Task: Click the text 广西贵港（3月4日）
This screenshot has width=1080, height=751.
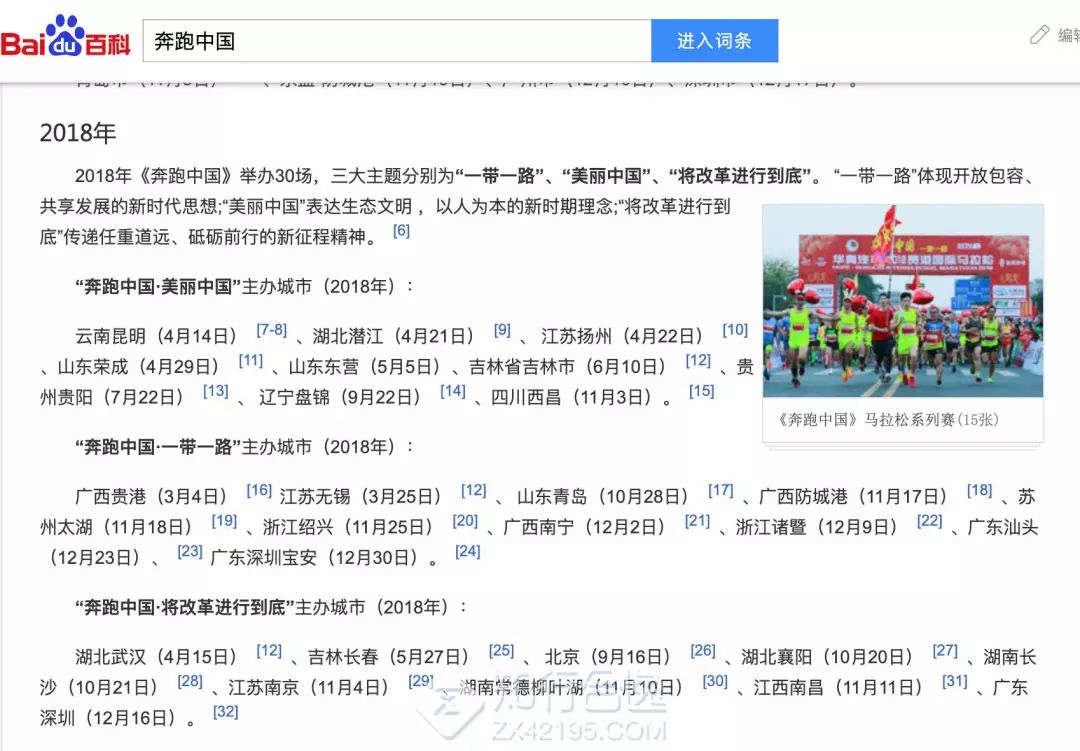Action: (x=152, y=496)
